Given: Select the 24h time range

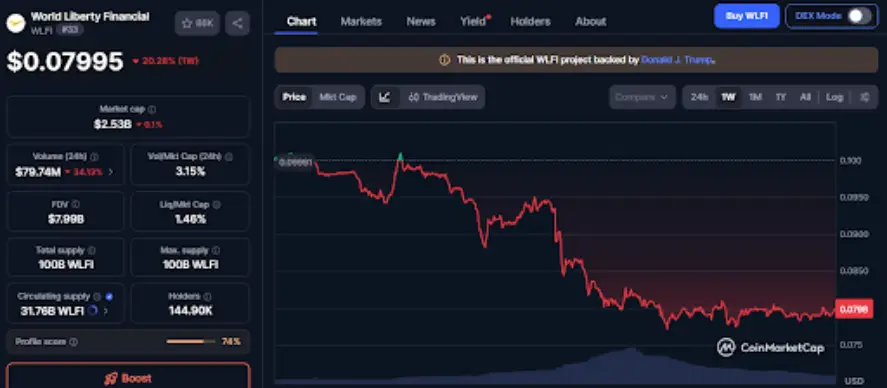Looking at the screenshot, I should click(699, 97).
